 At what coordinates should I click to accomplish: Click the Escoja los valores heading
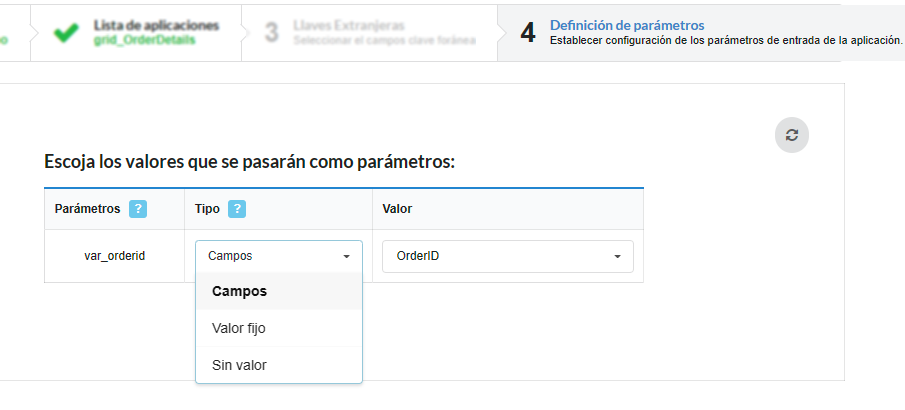[x=250, y=161]
